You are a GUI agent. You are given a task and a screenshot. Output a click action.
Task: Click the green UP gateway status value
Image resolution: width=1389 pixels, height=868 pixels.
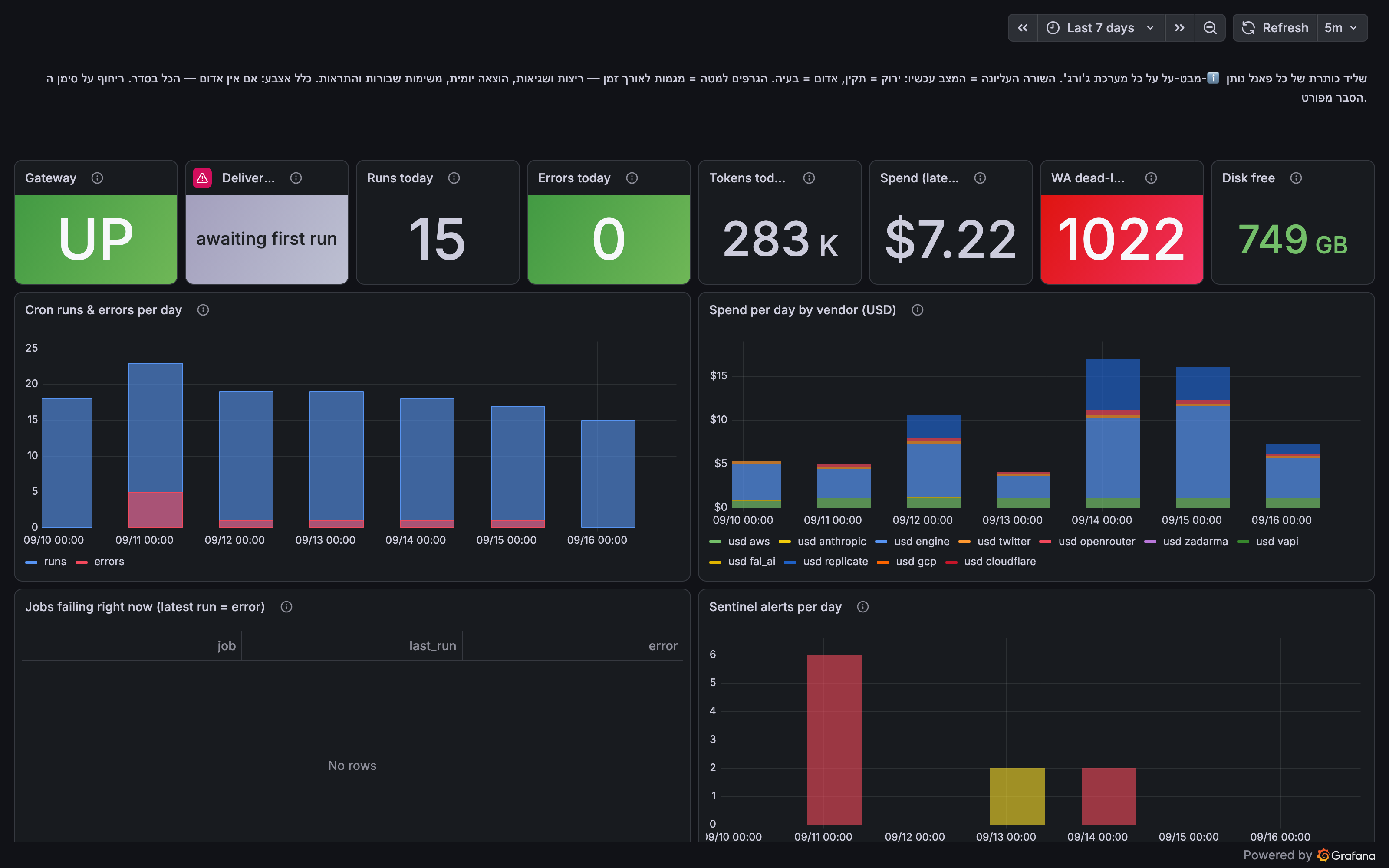(96, 240)
